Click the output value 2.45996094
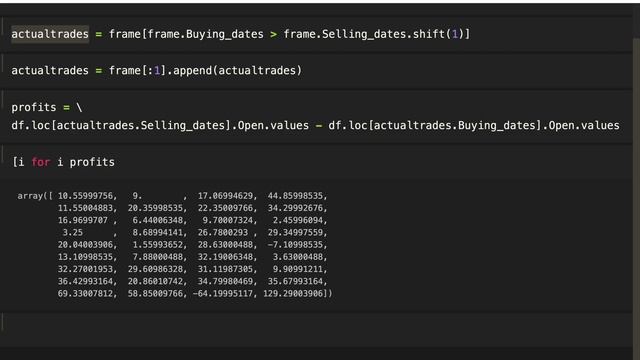This screenshot has height=360, width=640. (298, 220)
